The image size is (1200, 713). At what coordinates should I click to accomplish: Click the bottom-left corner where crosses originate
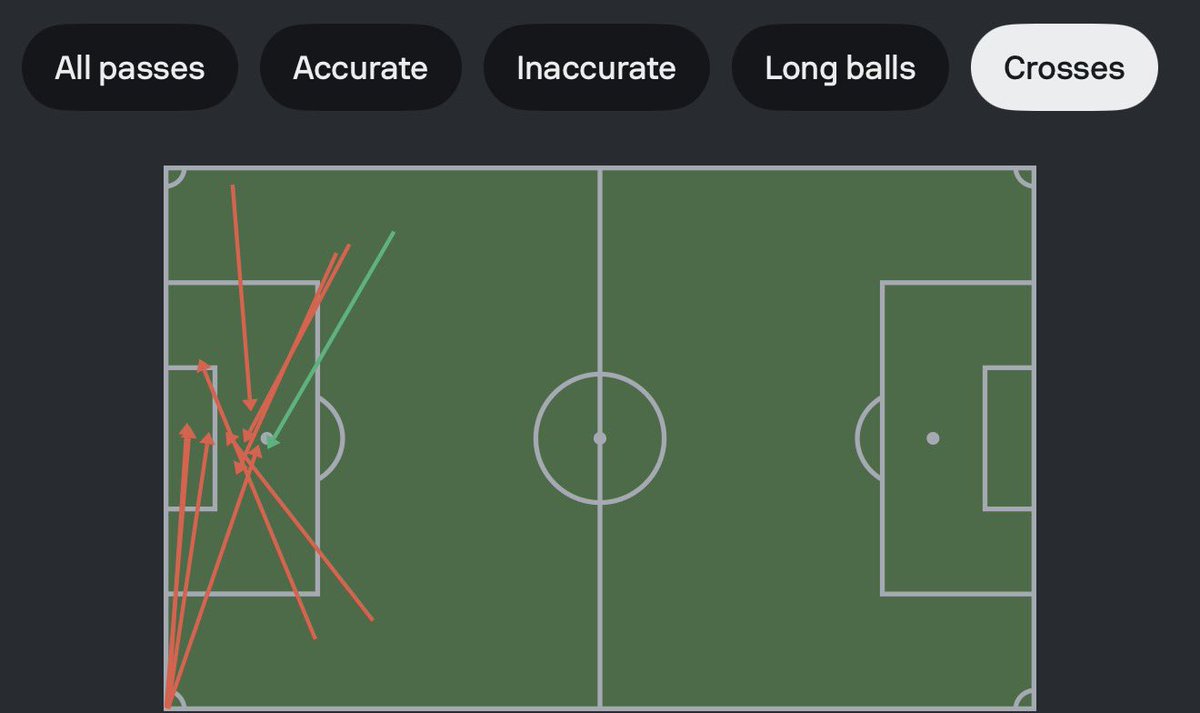(171, 702)
